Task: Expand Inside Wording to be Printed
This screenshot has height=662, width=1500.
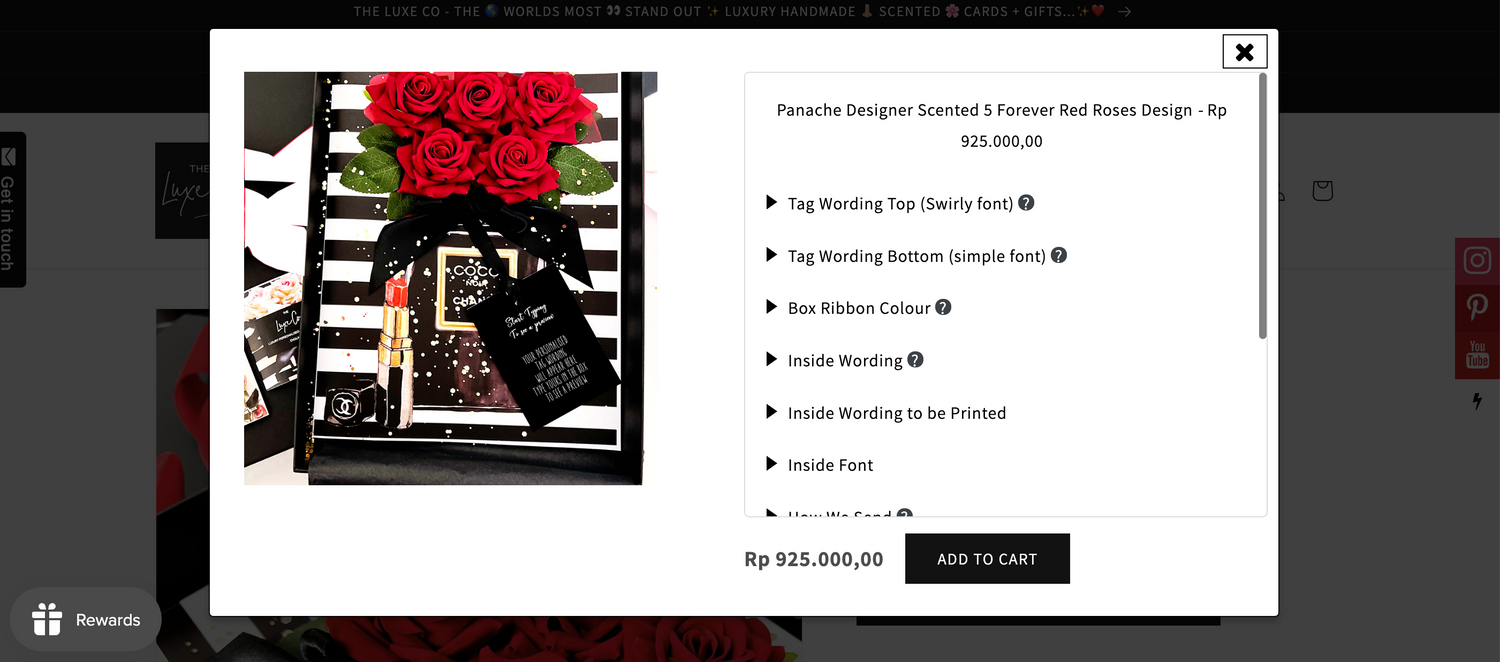Action: click(886, 413)
